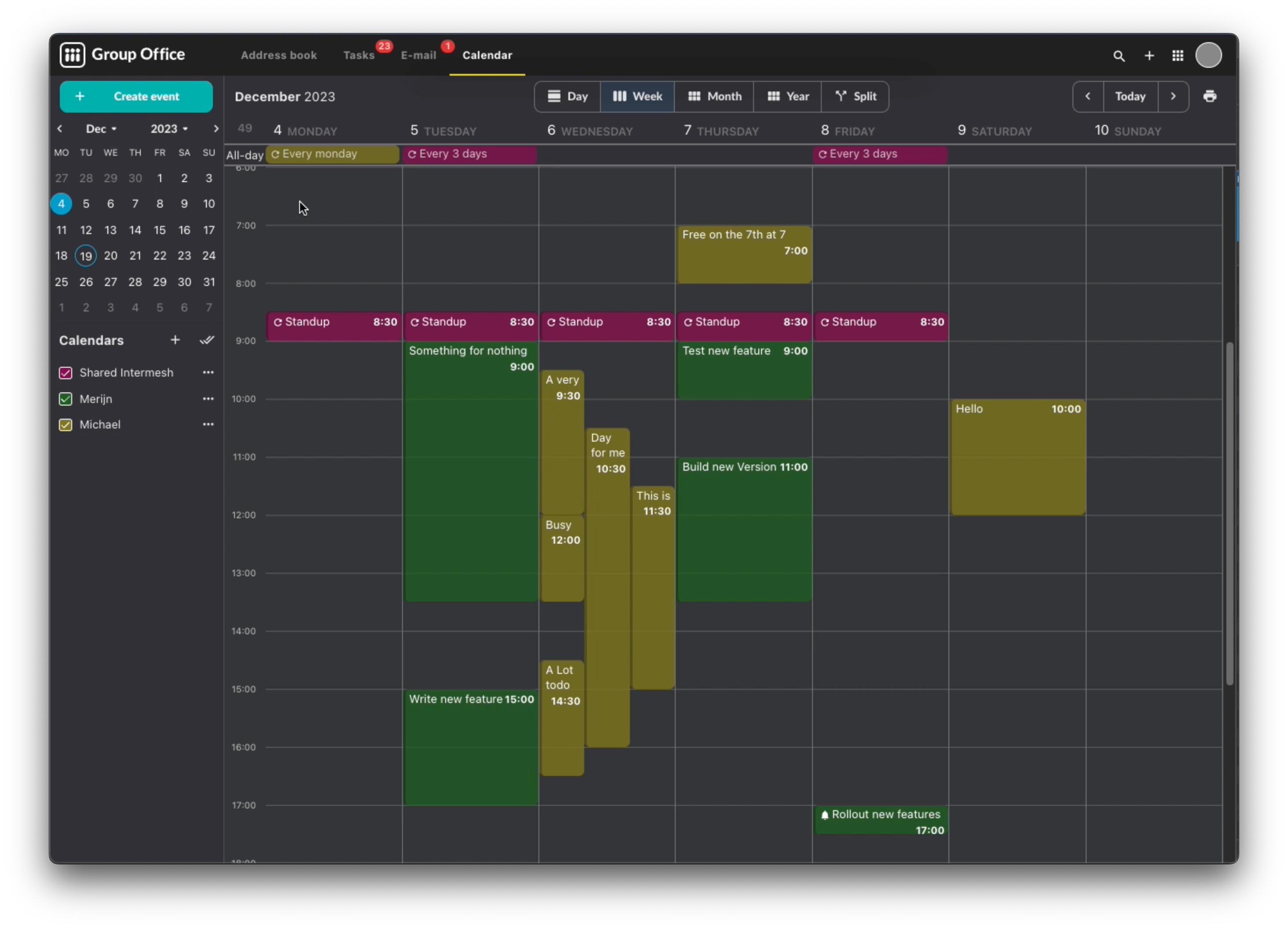Go to previous week with left arrow
This screenshot has height=929, width=1288.
[x=1087, y=96]
